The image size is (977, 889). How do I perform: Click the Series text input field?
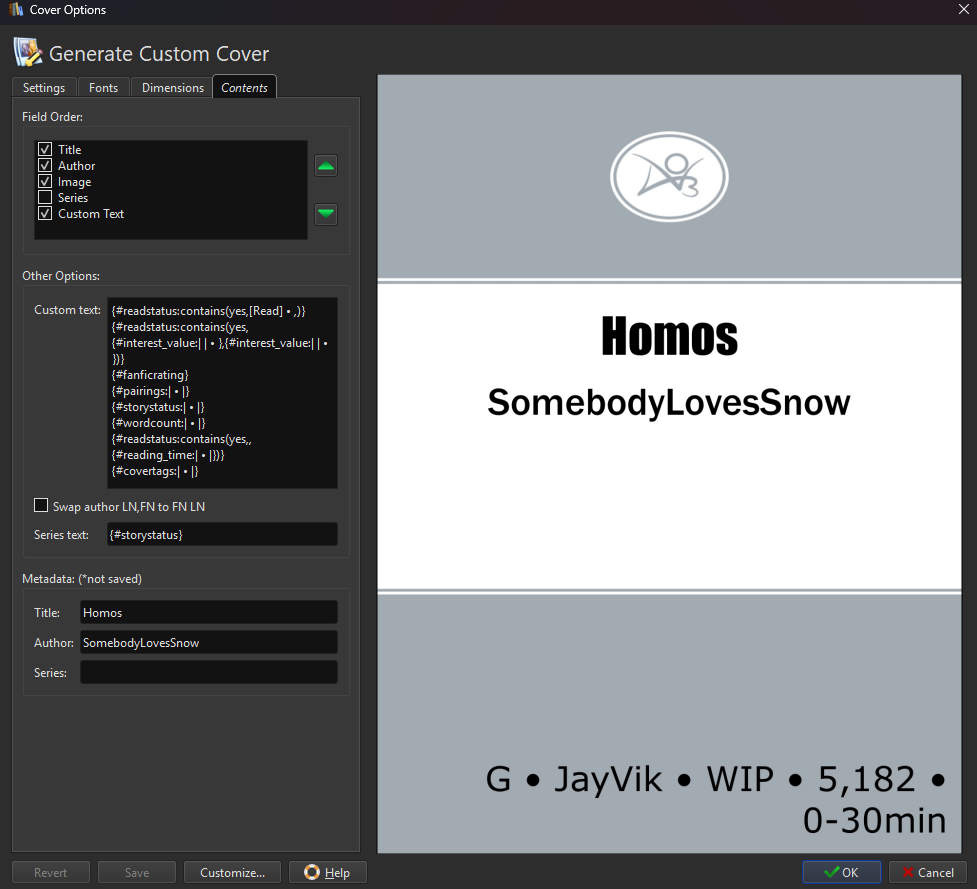(x=222, y=535)
